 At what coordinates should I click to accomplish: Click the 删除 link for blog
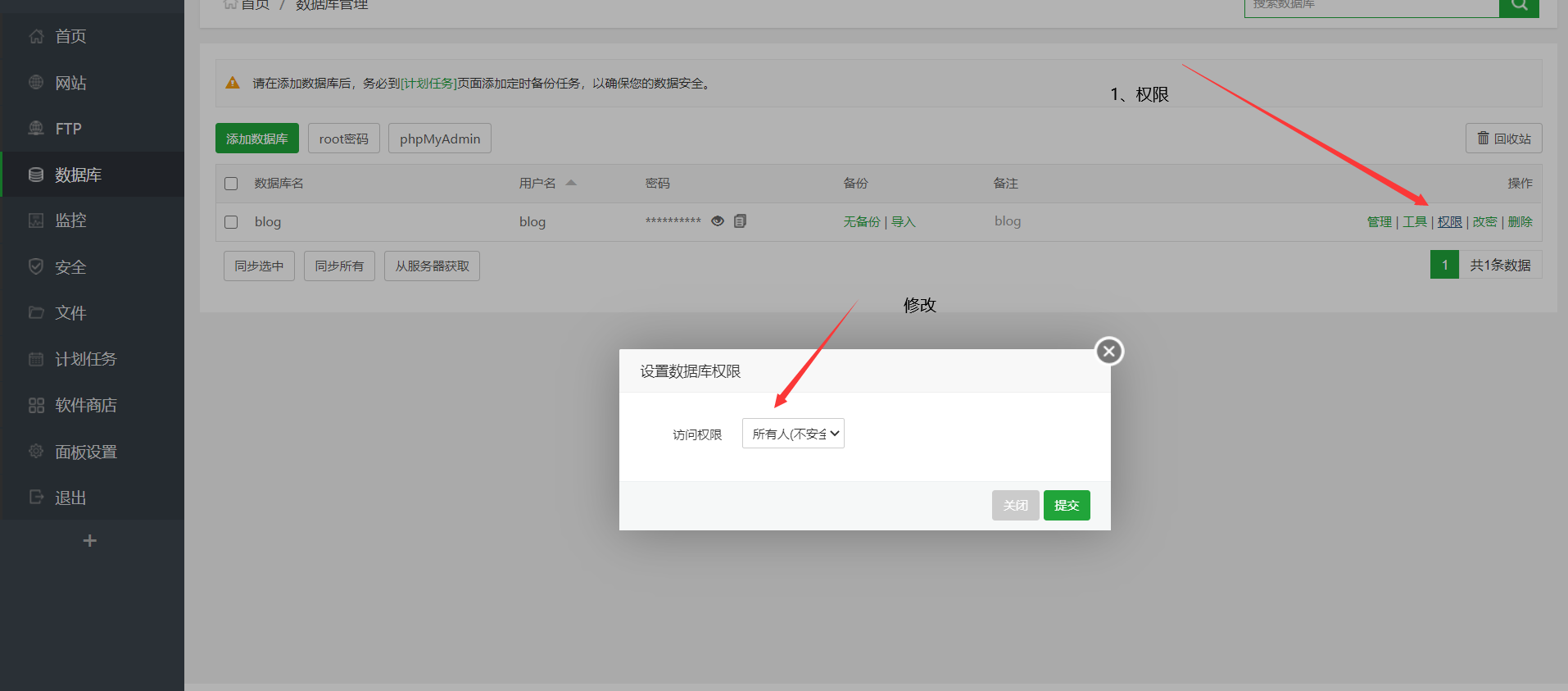tap(1520, 222)
